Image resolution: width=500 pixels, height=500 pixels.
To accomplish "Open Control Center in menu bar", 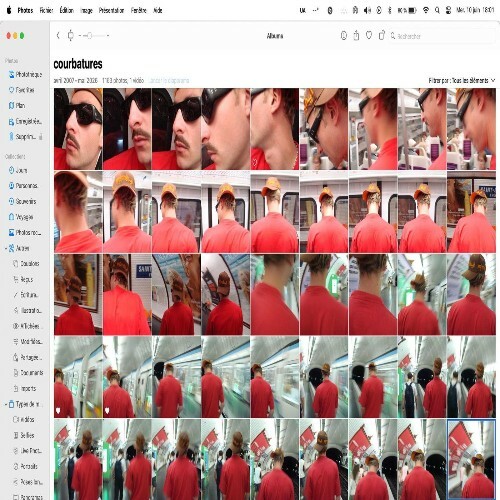I will pyautogui.click(x=448, y=10).
